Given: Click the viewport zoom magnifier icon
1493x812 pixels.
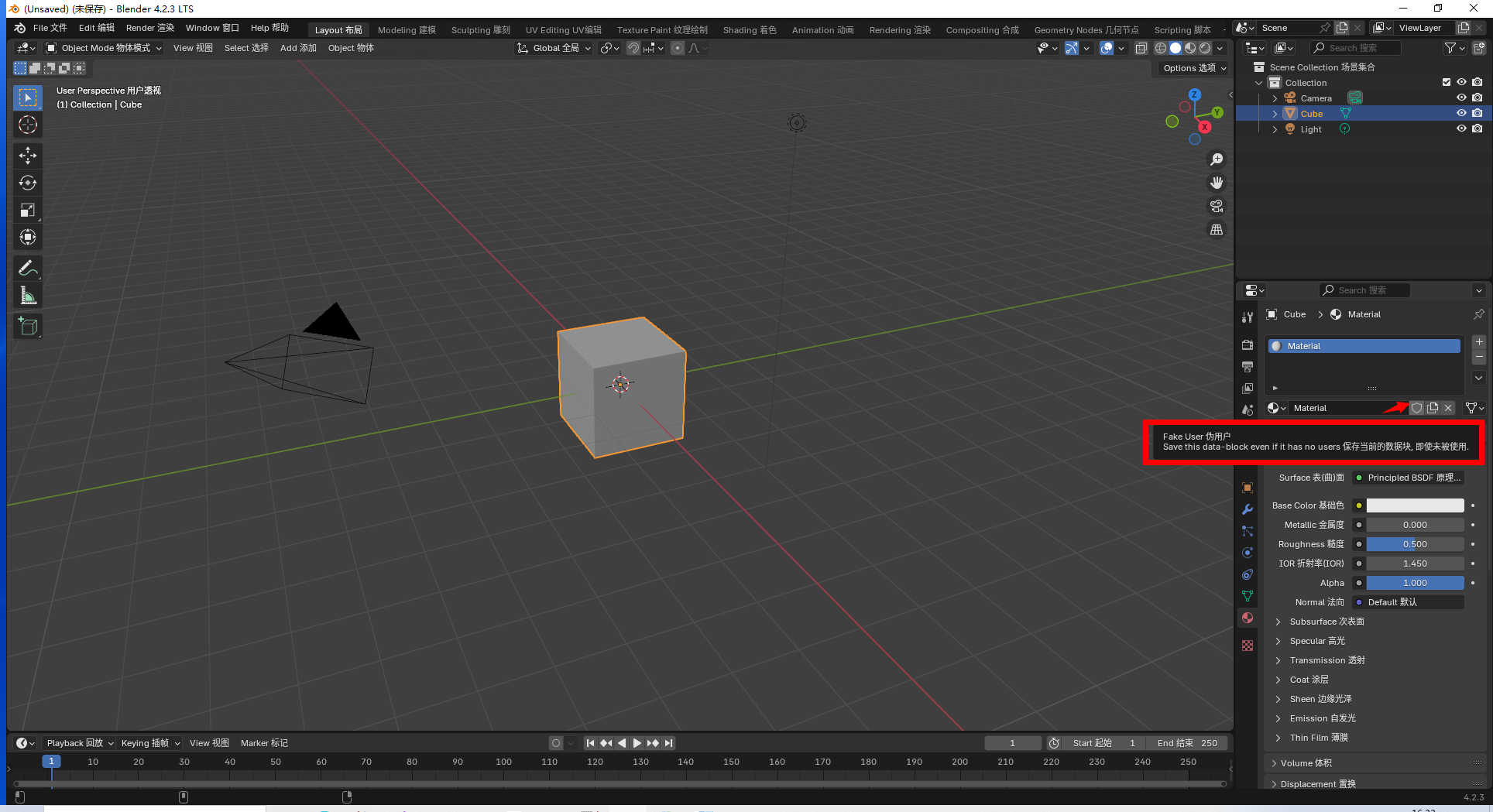Looking at the screenshot, I should 1217,159.
